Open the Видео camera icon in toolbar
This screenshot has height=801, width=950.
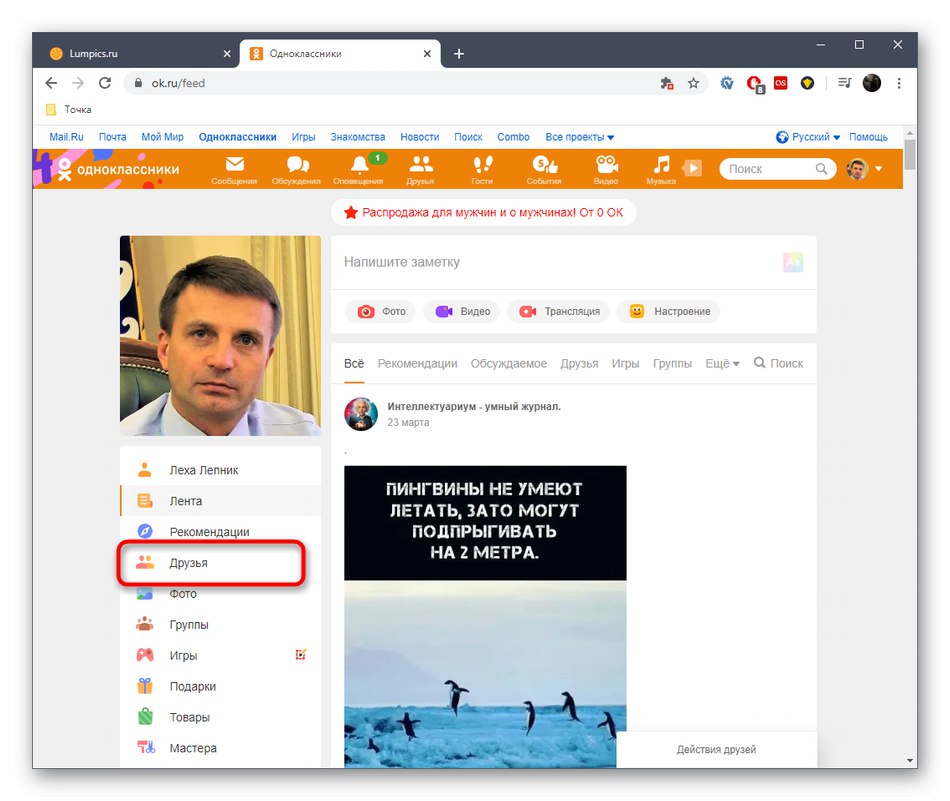[x=606, y=169]
